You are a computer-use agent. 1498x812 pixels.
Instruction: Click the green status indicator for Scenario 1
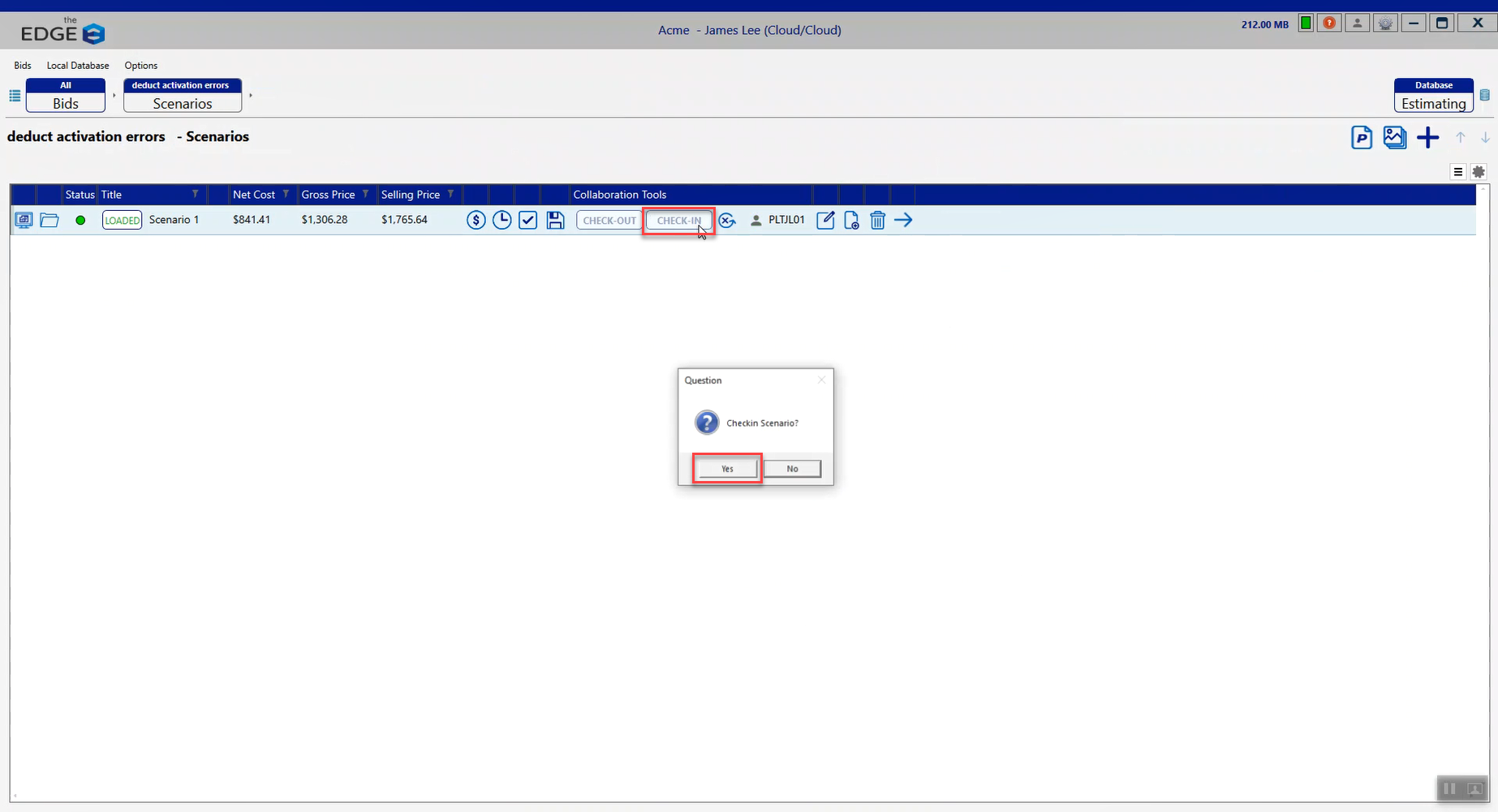80,220
